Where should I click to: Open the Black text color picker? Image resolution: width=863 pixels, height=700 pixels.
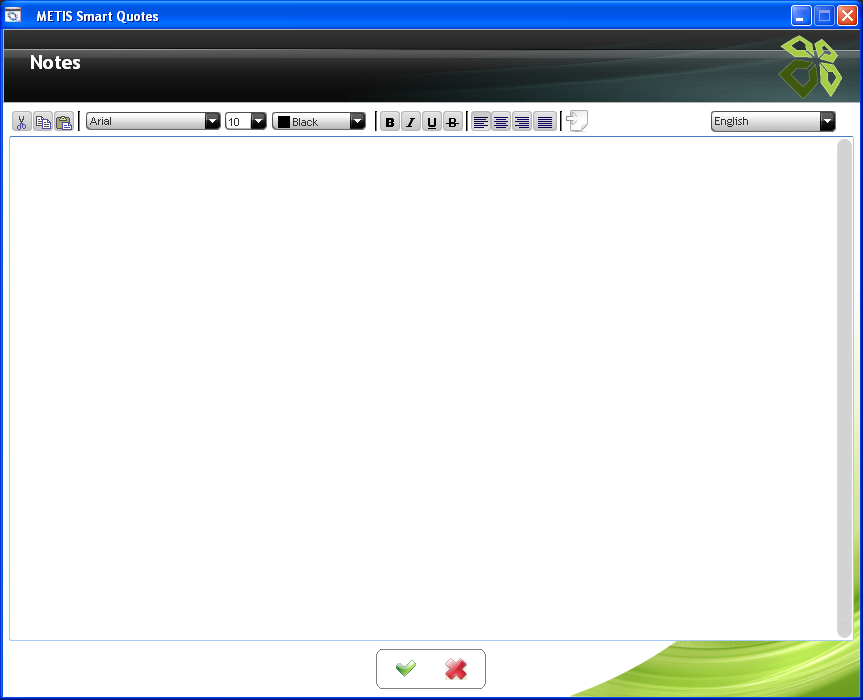(319, 121)
